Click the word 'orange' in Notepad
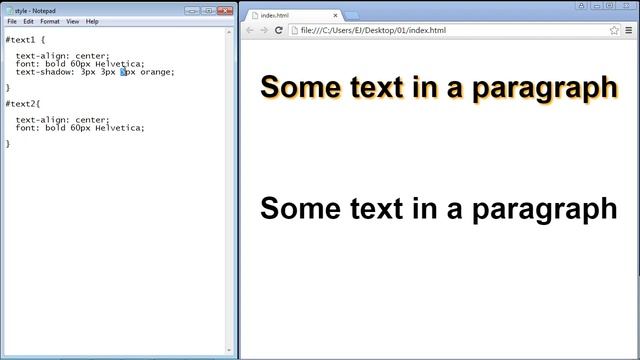This screenshot has height=360, width=640. coord(156,72)
